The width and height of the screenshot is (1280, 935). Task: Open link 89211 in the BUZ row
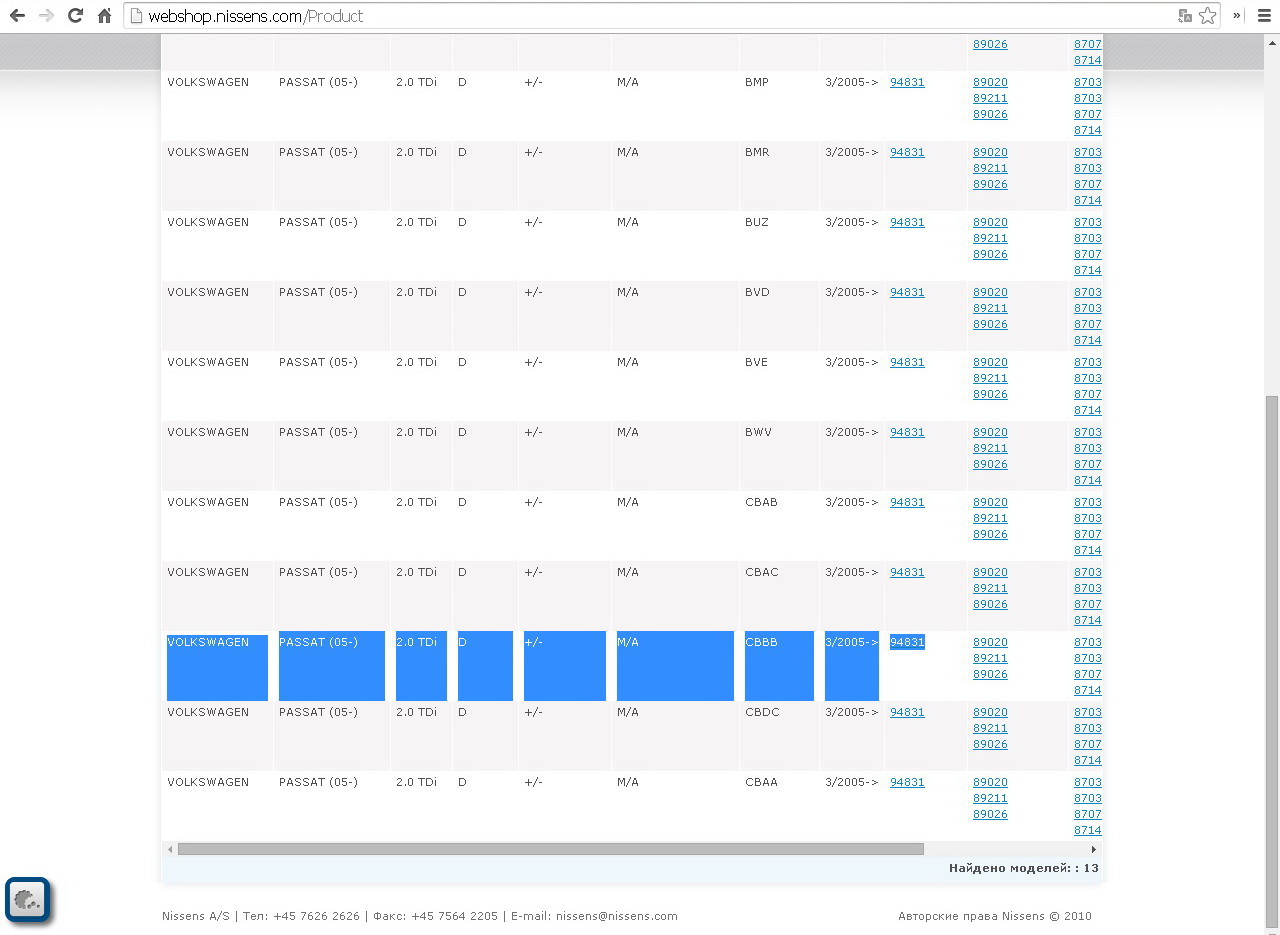[990, 238]
